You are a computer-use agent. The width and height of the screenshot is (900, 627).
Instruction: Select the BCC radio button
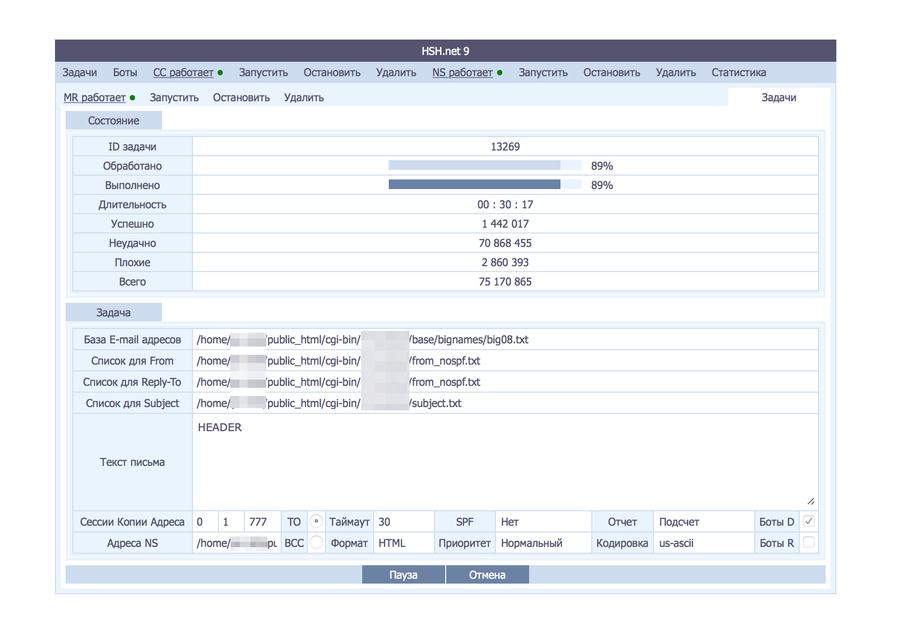point(316,542)
